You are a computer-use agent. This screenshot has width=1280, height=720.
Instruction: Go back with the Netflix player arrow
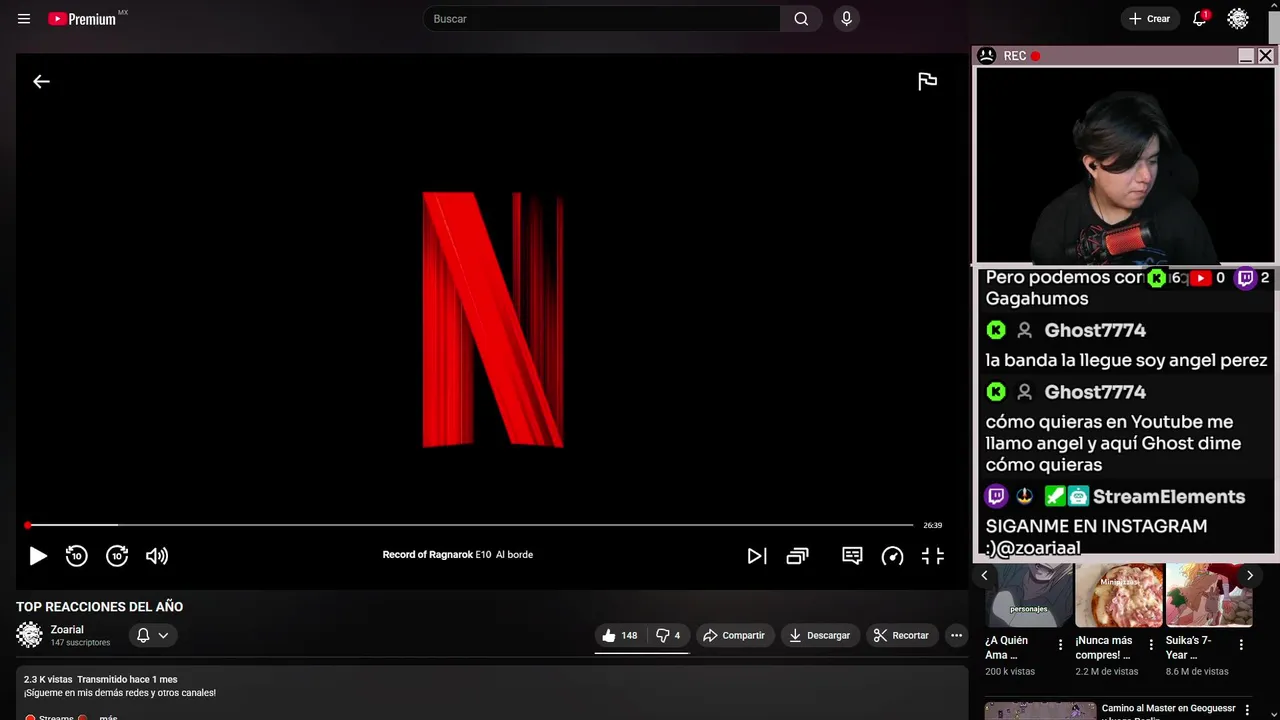point(41,82)
